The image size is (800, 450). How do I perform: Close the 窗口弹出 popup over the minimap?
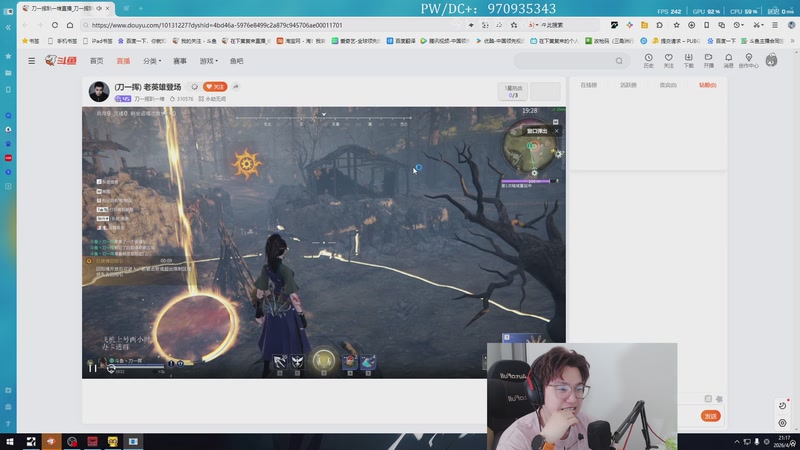coord(557,131)
